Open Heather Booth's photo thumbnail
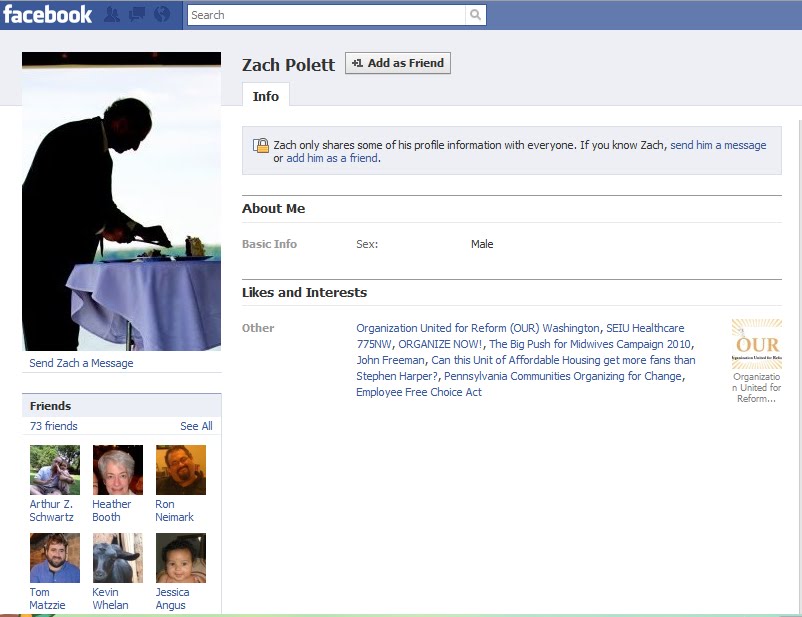802x617 pixels. click(118, 470)
